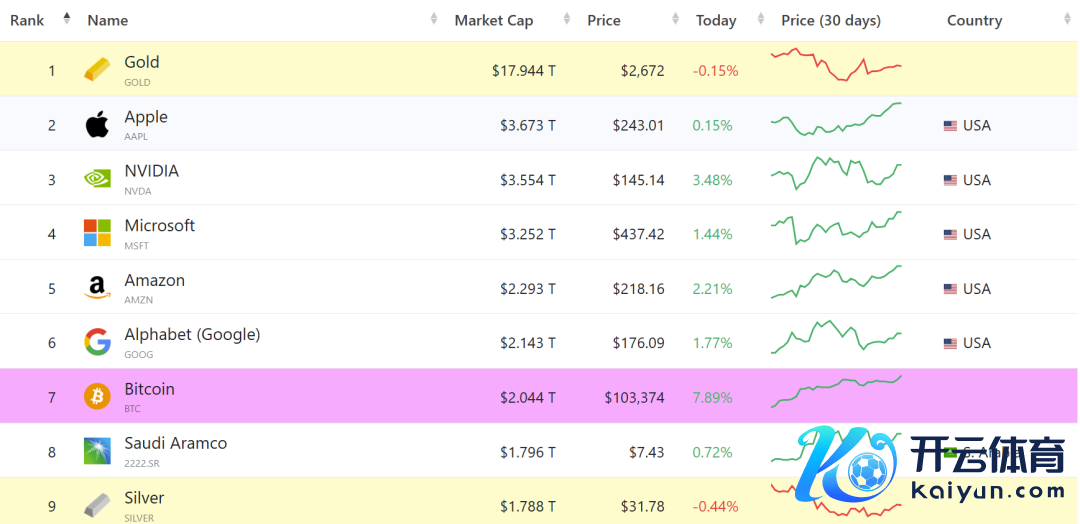Click Bitcoin price $103,374
This screenshot has width=1080, height=524.
634,397
